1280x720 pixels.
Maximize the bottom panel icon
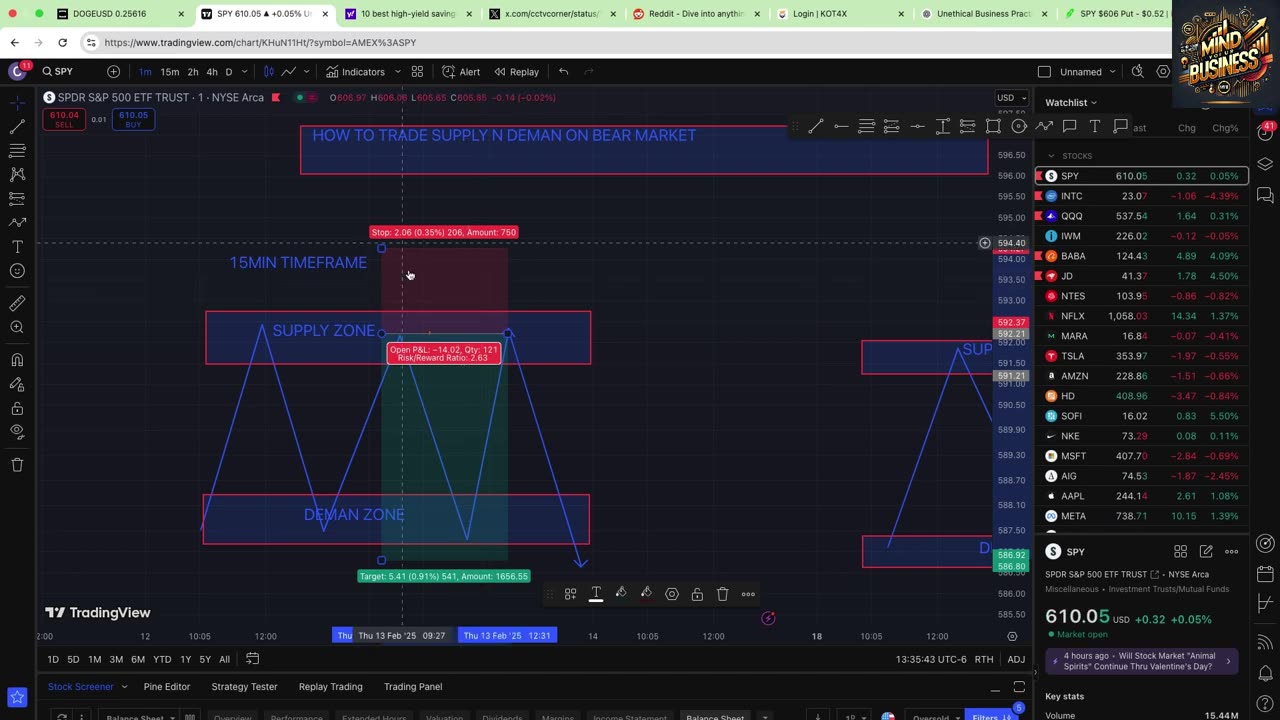tap(1019, 687)
